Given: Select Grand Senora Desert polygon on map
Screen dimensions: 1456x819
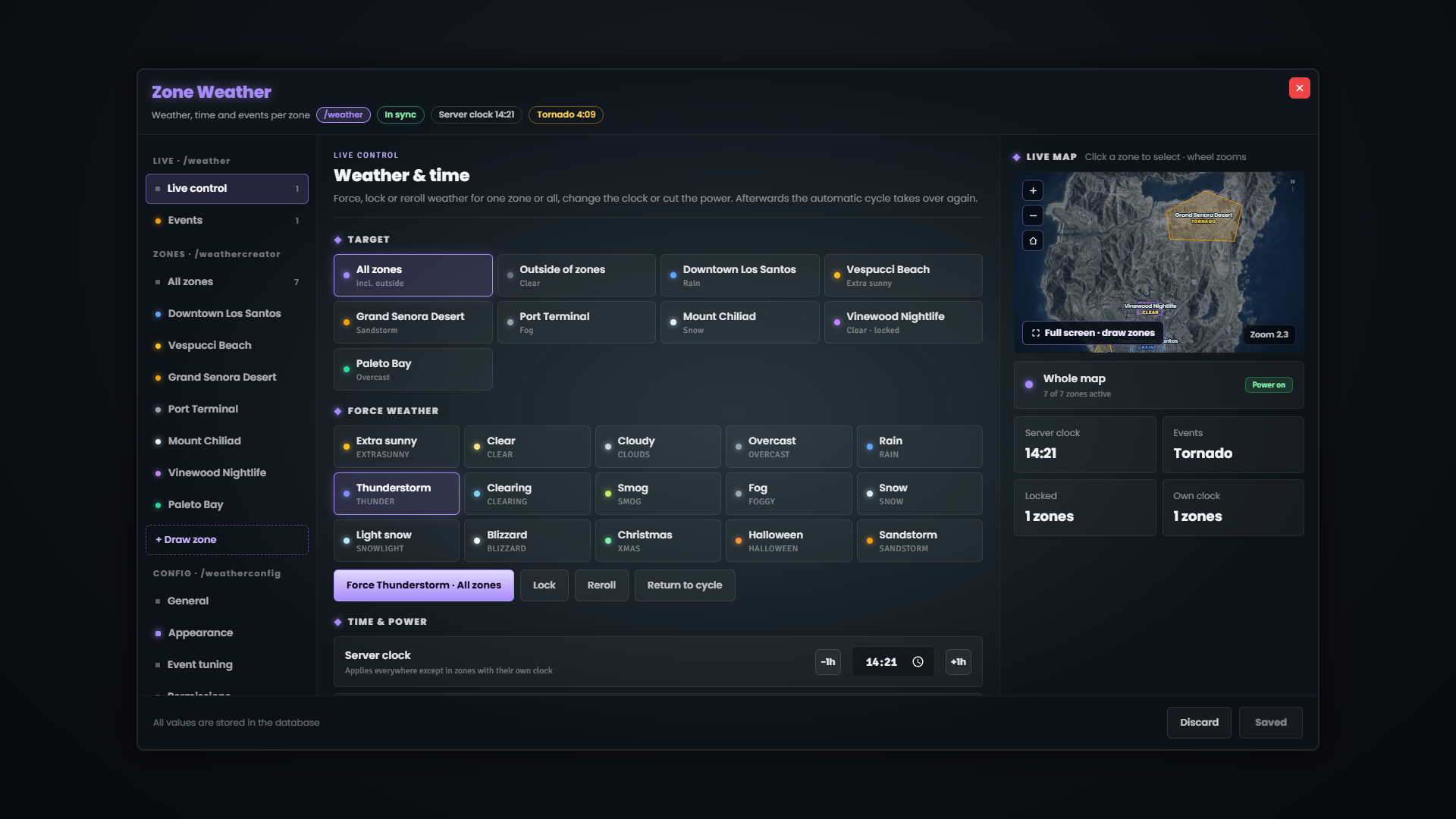Looking at the screenshot, I should pyautogui.click(x=1203, y=216).
